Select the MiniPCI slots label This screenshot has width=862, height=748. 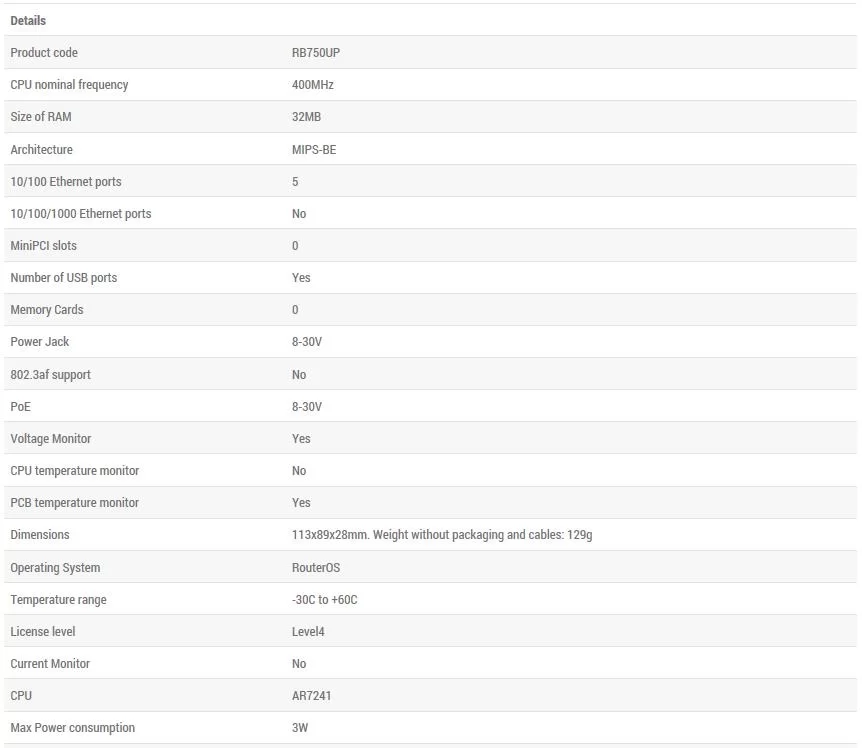[x=43, y=246]
